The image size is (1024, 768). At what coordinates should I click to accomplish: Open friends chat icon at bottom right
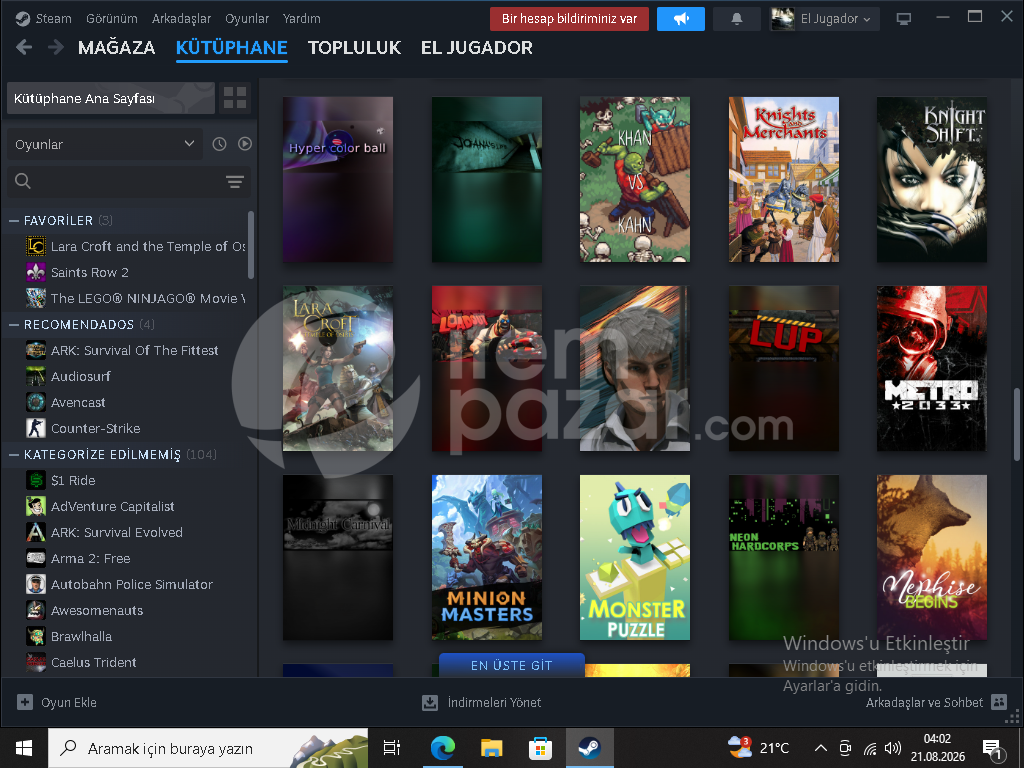click(999, 702)
